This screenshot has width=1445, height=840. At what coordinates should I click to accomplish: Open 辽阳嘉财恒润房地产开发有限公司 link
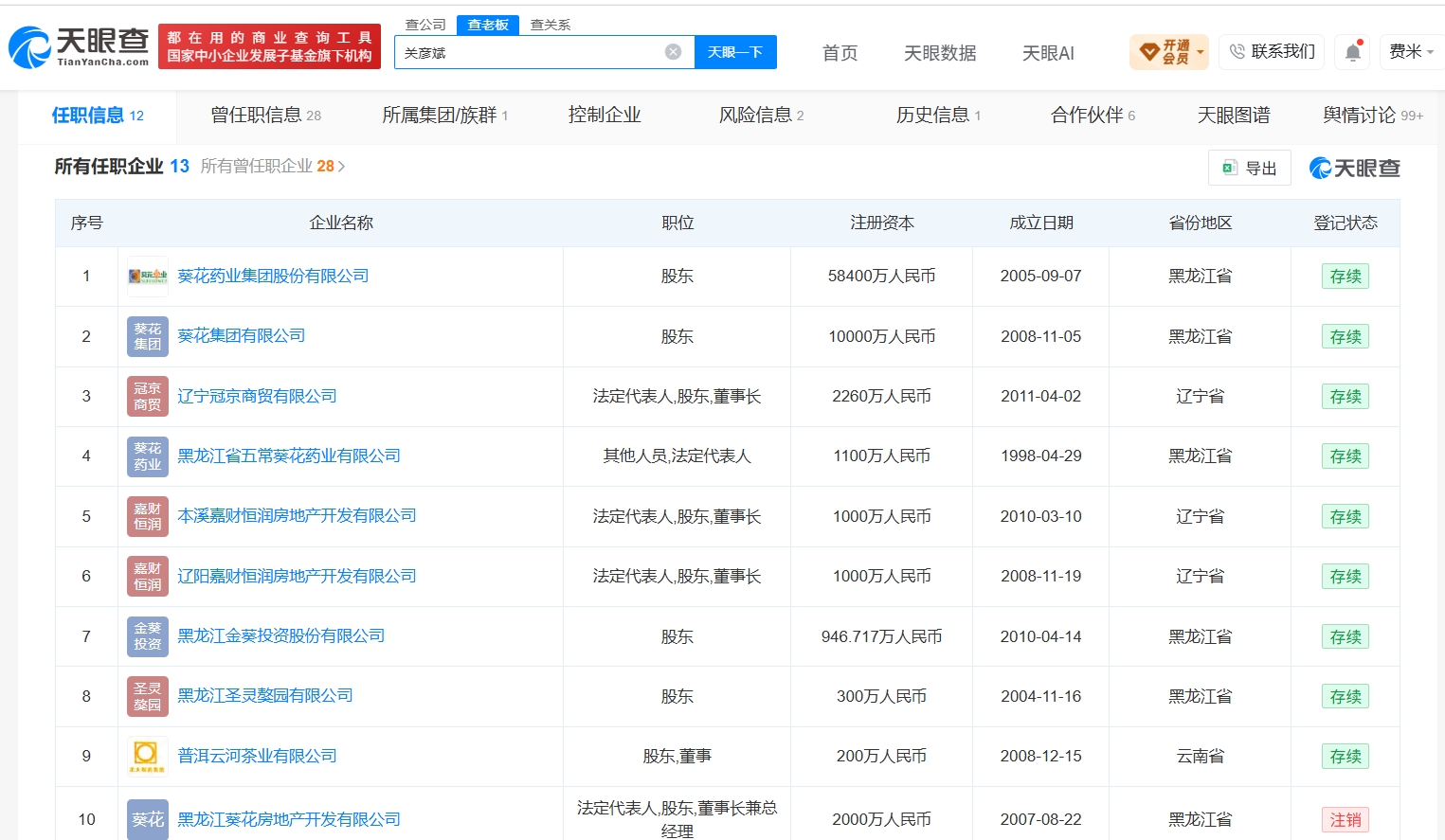point(297,576)
